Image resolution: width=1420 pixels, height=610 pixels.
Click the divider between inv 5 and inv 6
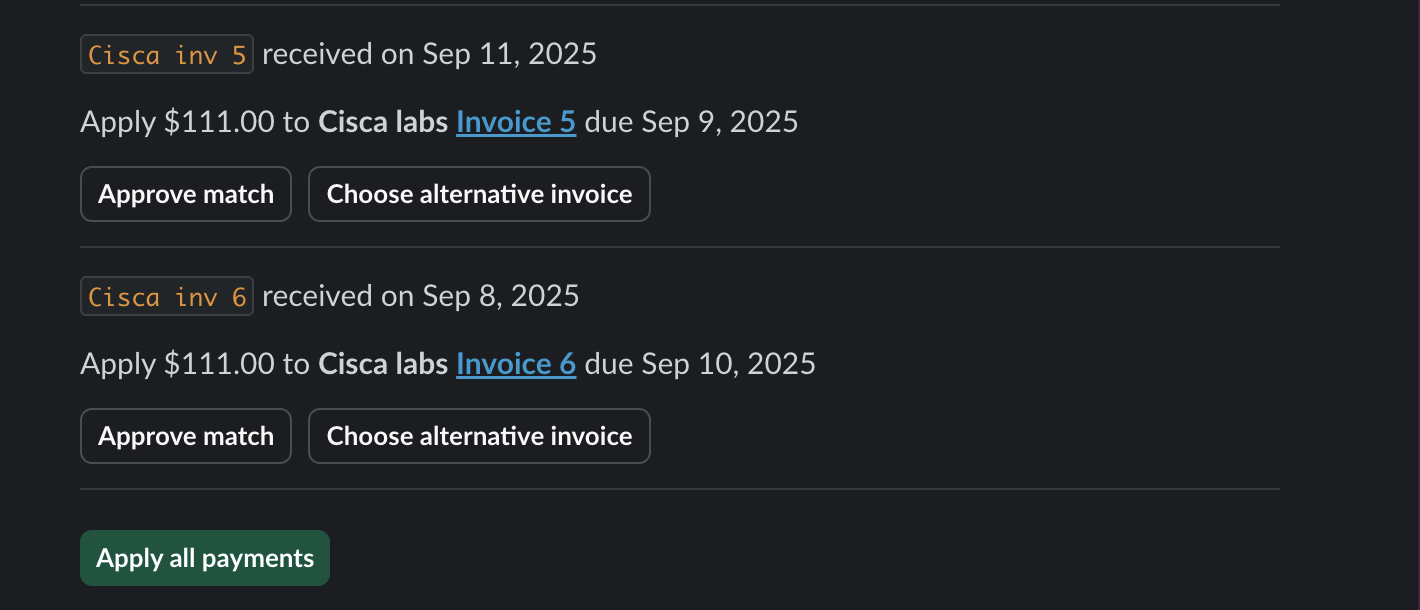680,247
